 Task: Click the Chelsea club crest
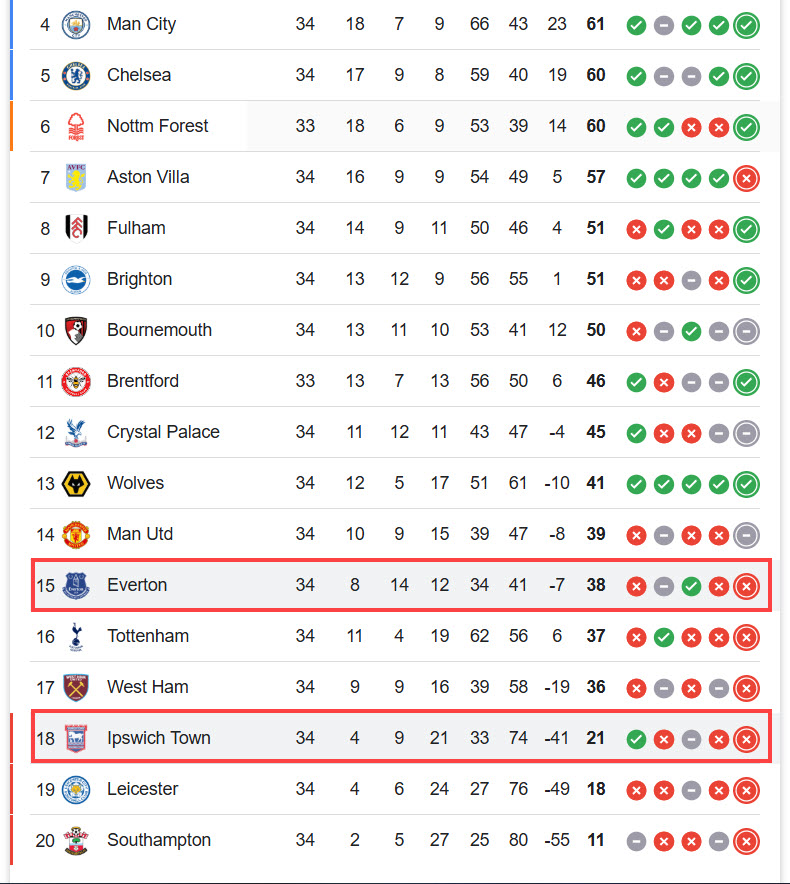click(x=76, y=76)
